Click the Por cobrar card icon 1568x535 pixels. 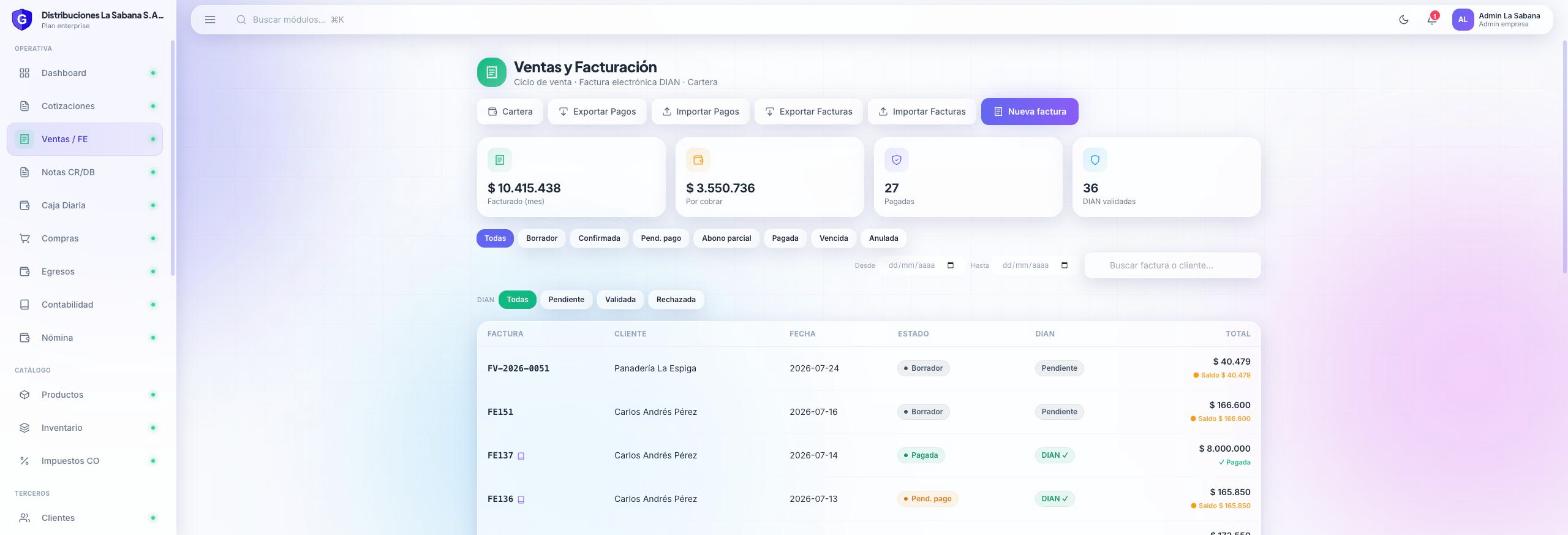[698, 160]
